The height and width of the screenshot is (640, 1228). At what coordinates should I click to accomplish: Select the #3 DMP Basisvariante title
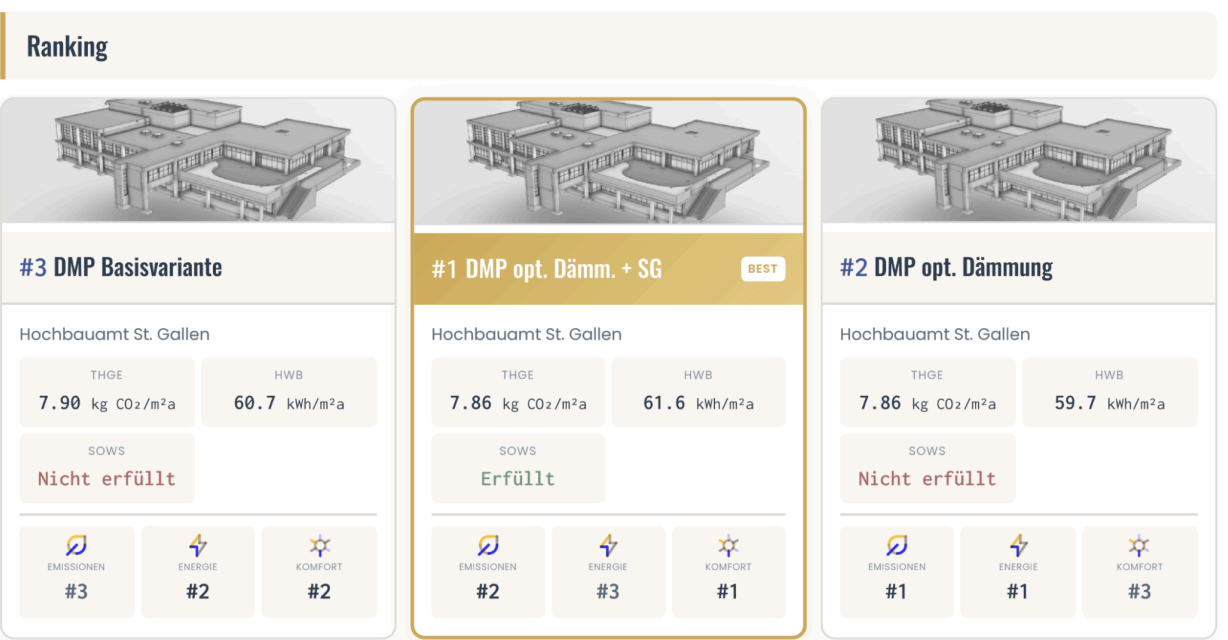121,267
